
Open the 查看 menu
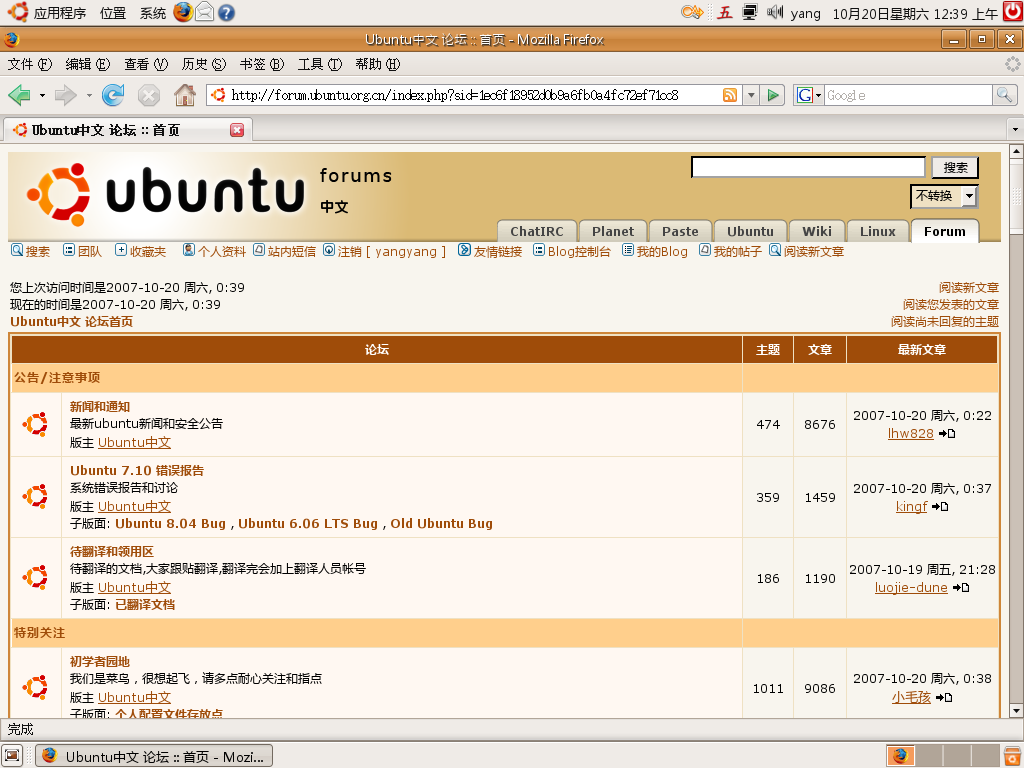tap(146, 64)
